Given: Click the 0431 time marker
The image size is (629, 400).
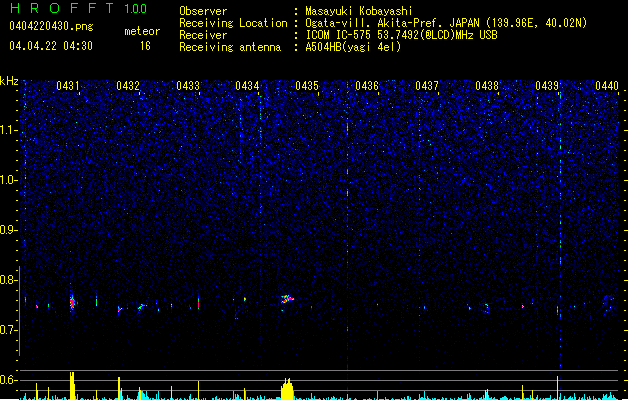Looking at the screenshot, I should 68,86.
